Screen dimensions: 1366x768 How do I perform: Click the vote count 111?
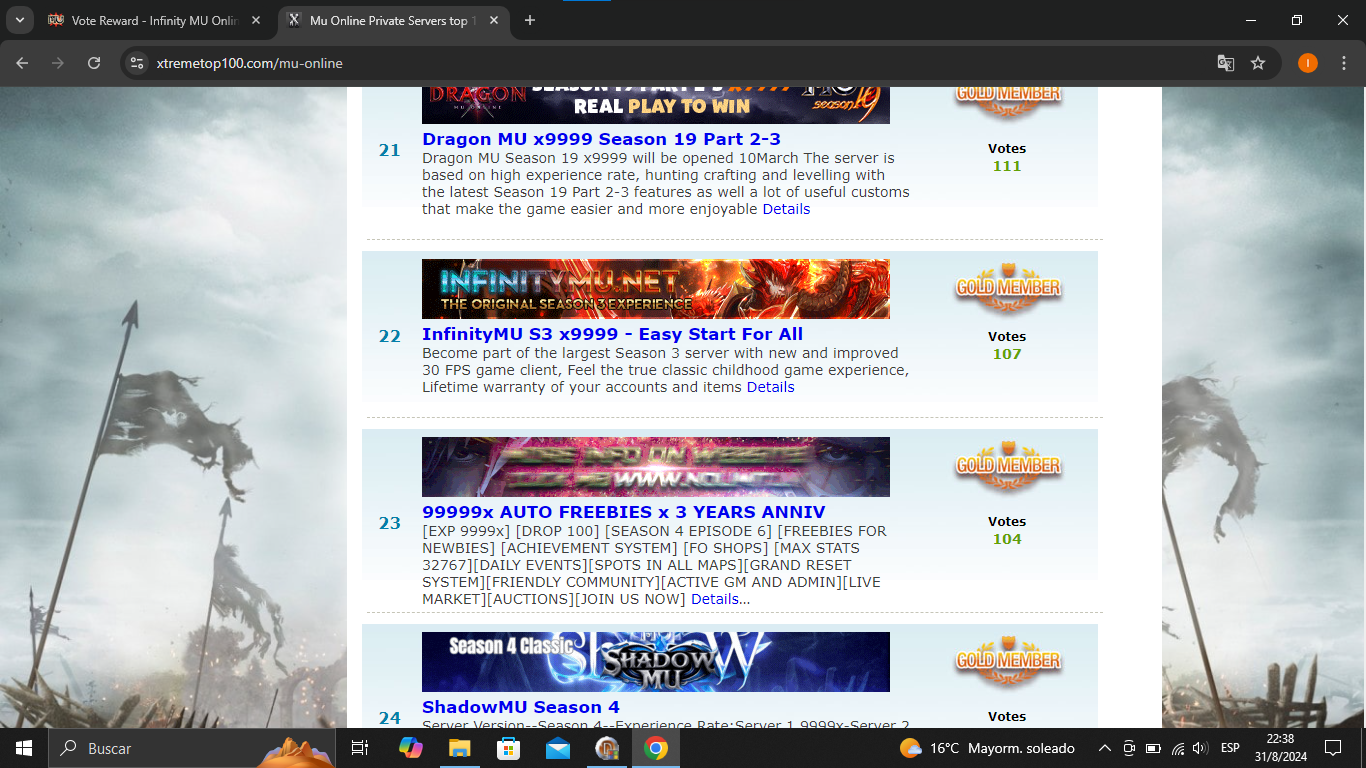[x=1007, y=166]
